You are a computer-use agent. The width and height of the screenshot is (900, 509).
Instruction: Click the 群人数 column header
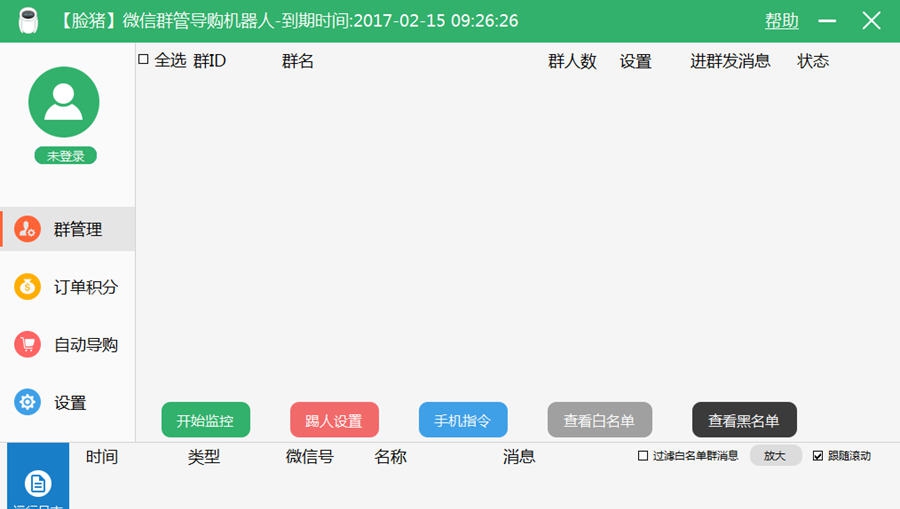point(572,61)
